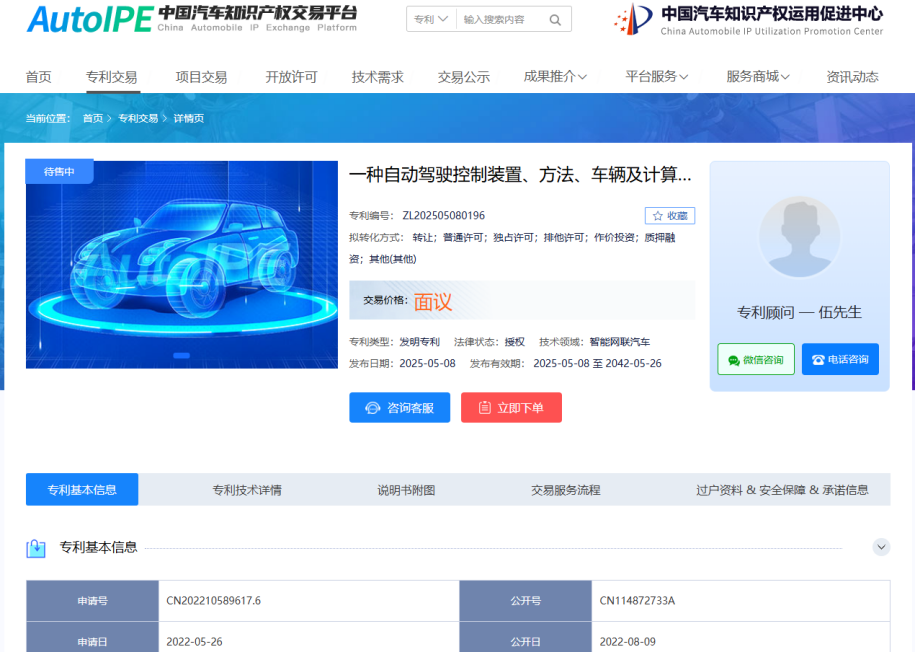Go to 首页 in the breadcrumb
Viewport: 915px width, 652px height.
pos(92,118)
